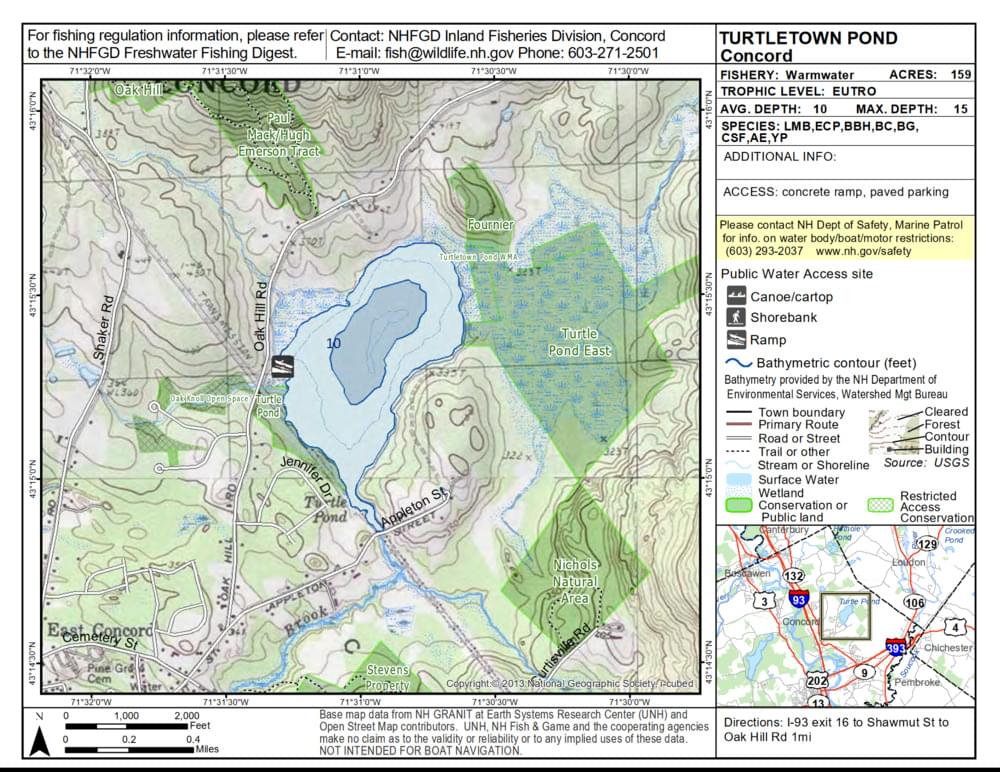Image resolution: width=1000 pixels, height=772 pixels.
Task: Click the Conservation or Public land legend swatch
Action: pyautogui.click(x=739, y=505)
